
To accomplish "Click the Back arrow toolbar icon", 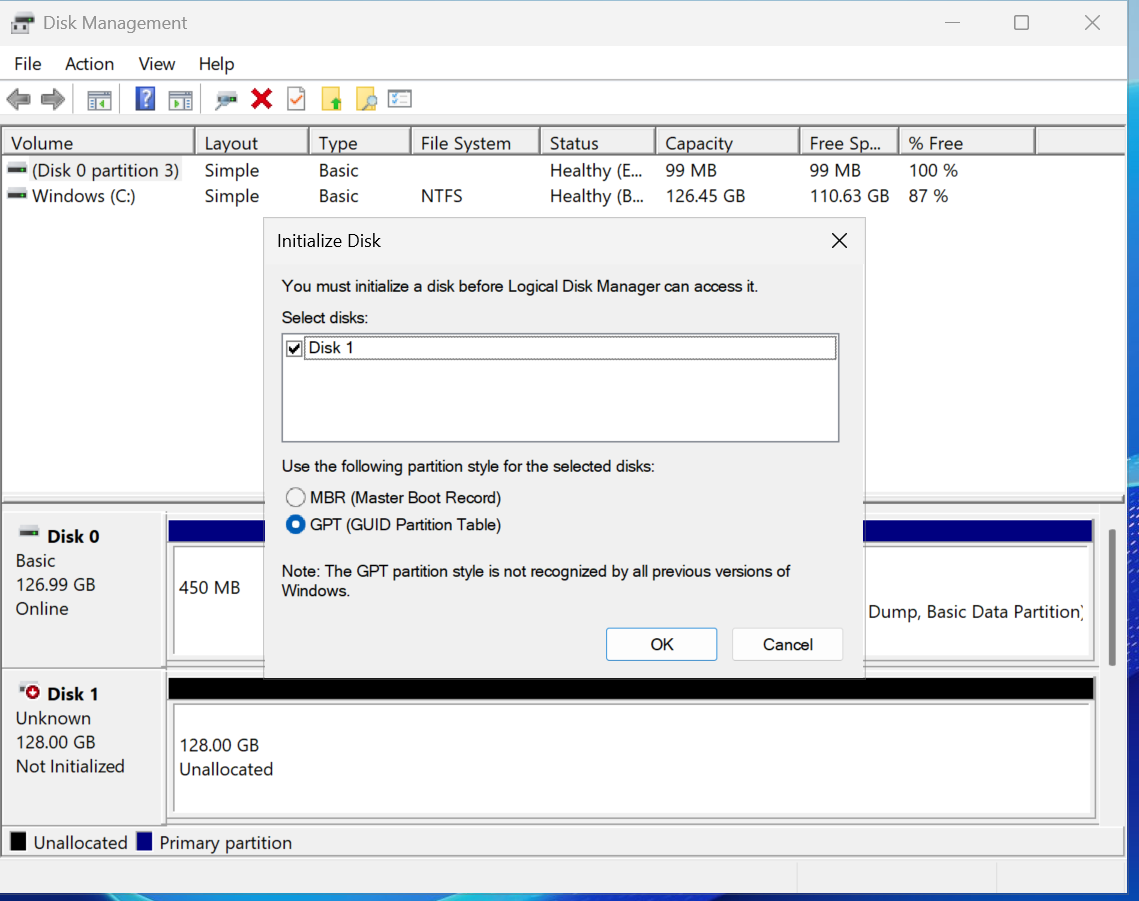I will pos(18,99).
